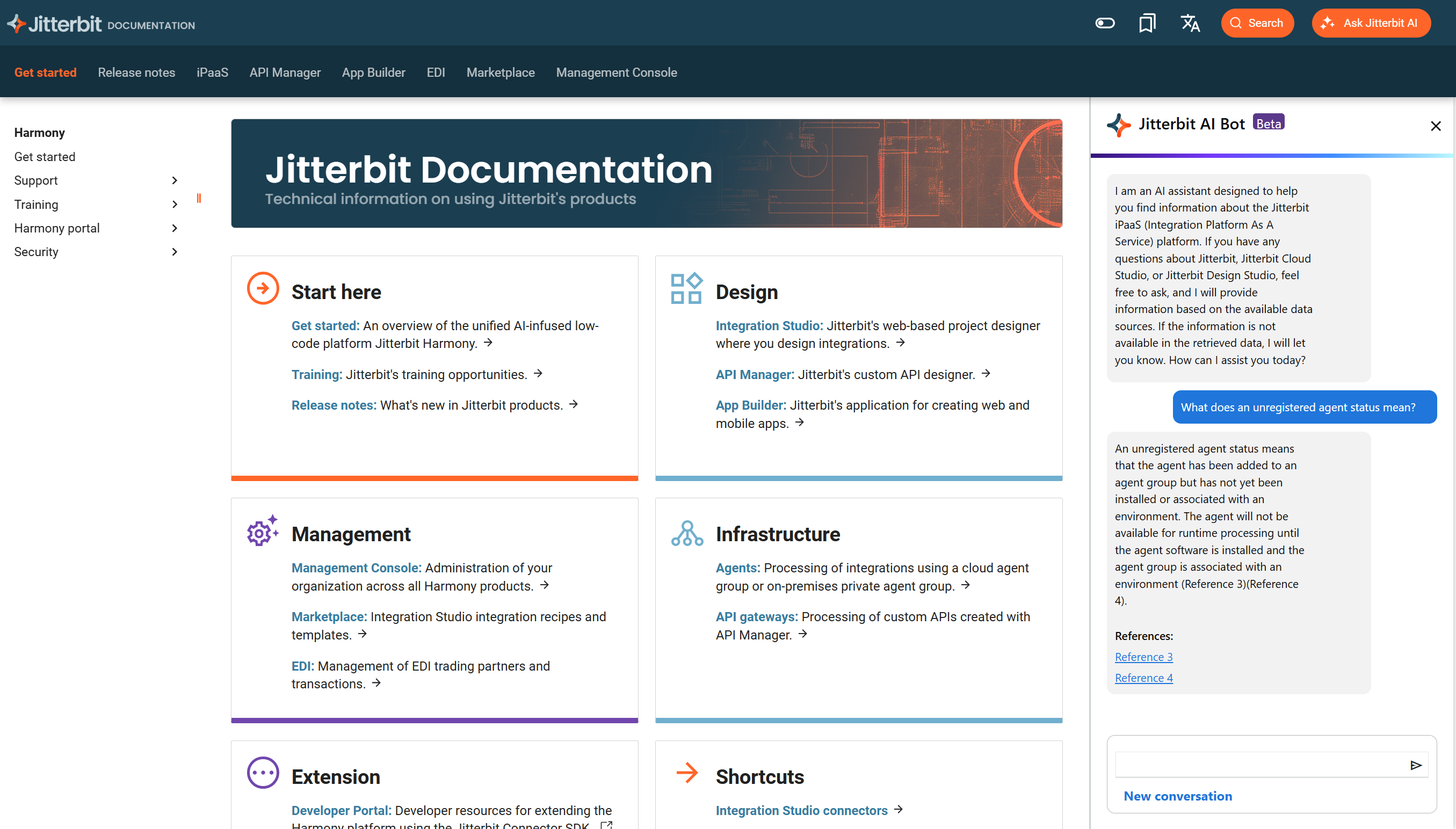The height and width of the screenshot is (829, 1456).
Task: Toggle the dark mode switch in header
Action: point(1105,23)
